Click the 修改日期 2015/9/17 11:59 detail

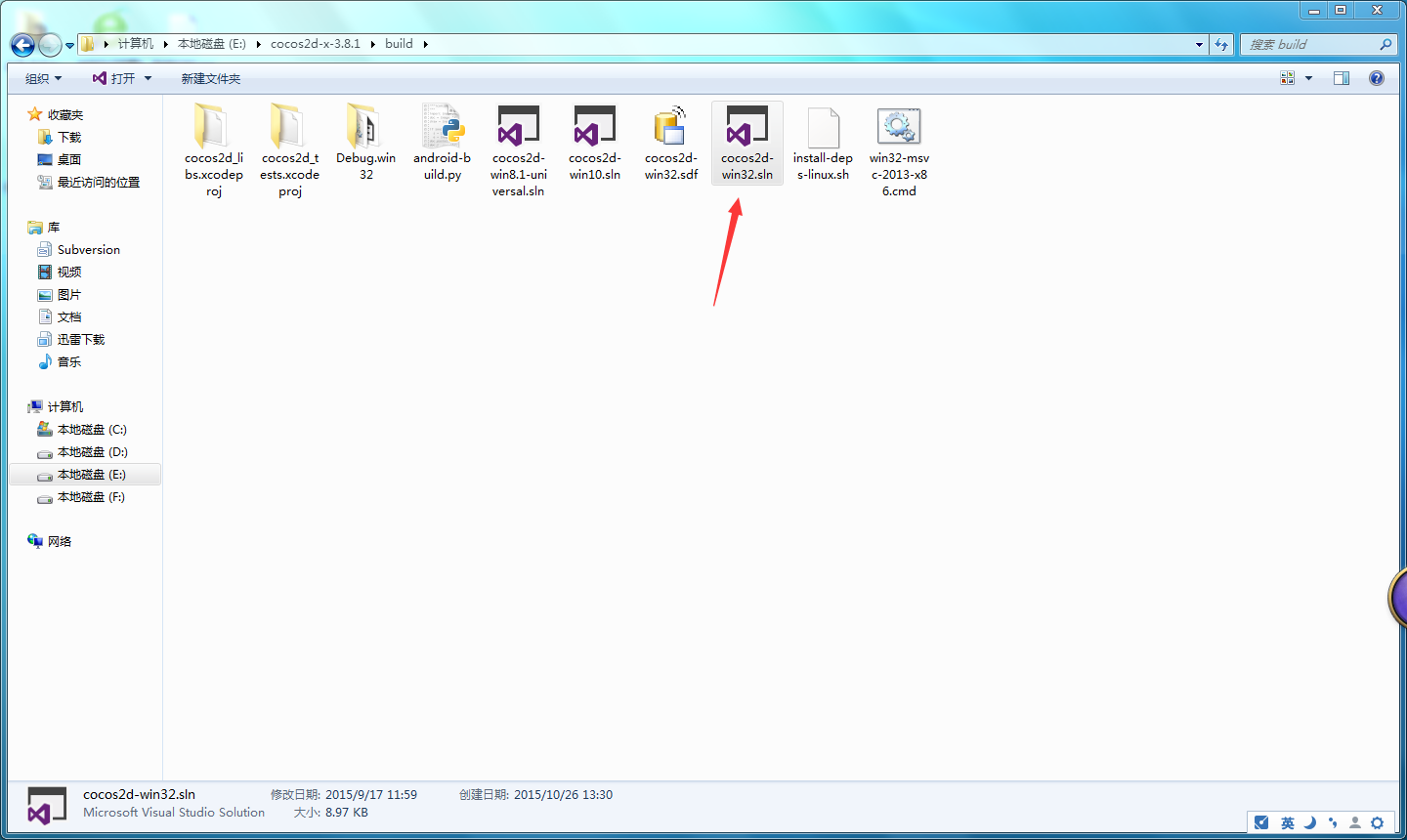tap(344, 794)
